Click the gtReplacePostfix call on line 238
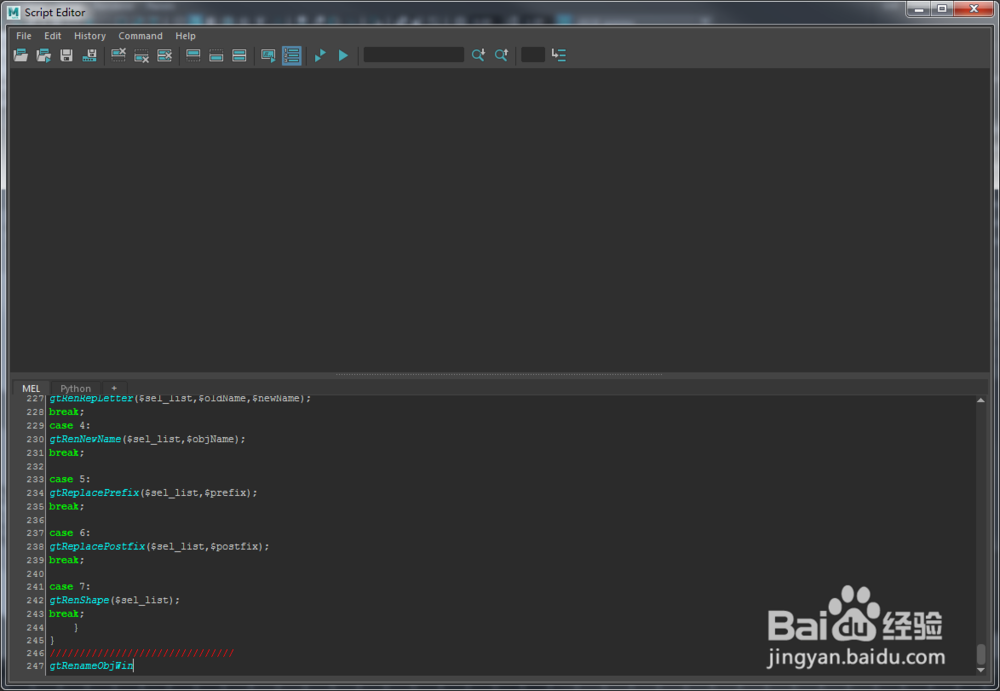Viewport: 1000px width, 691px height. [97, 546]
